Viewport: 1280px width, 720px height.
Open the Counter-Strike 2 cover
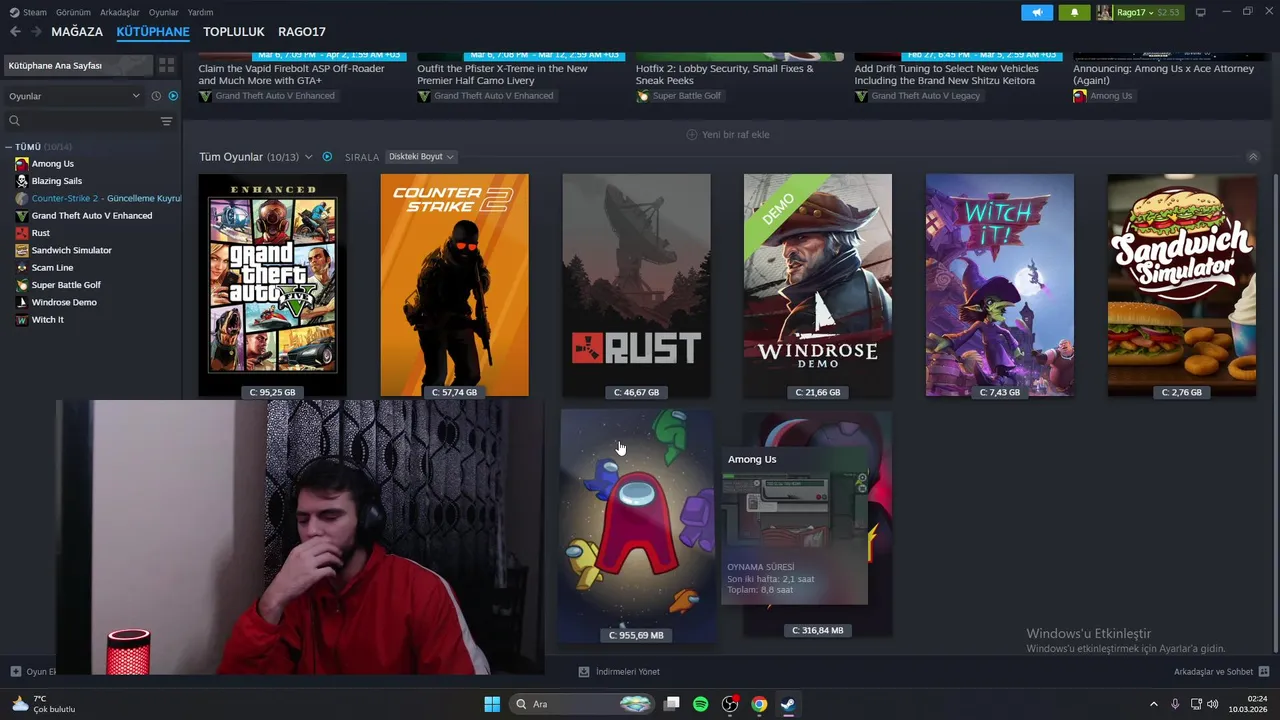pos(454,285)
